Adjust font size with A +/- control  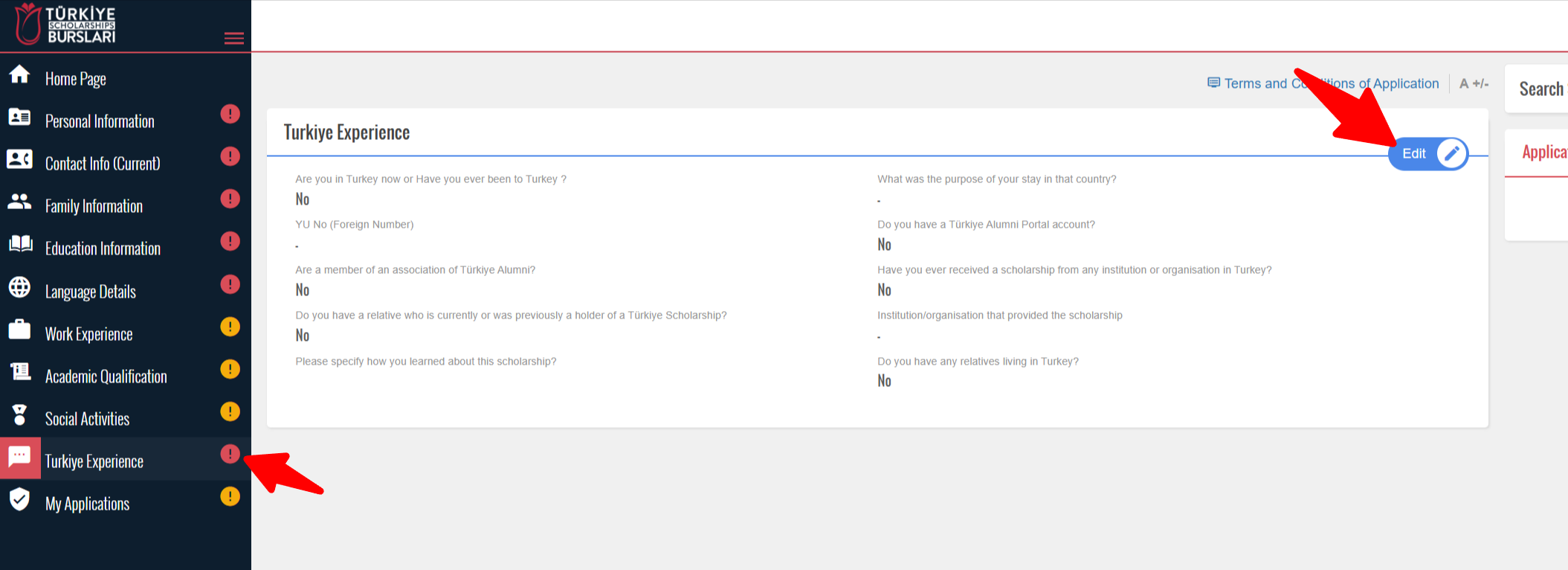coord(1473,83)
